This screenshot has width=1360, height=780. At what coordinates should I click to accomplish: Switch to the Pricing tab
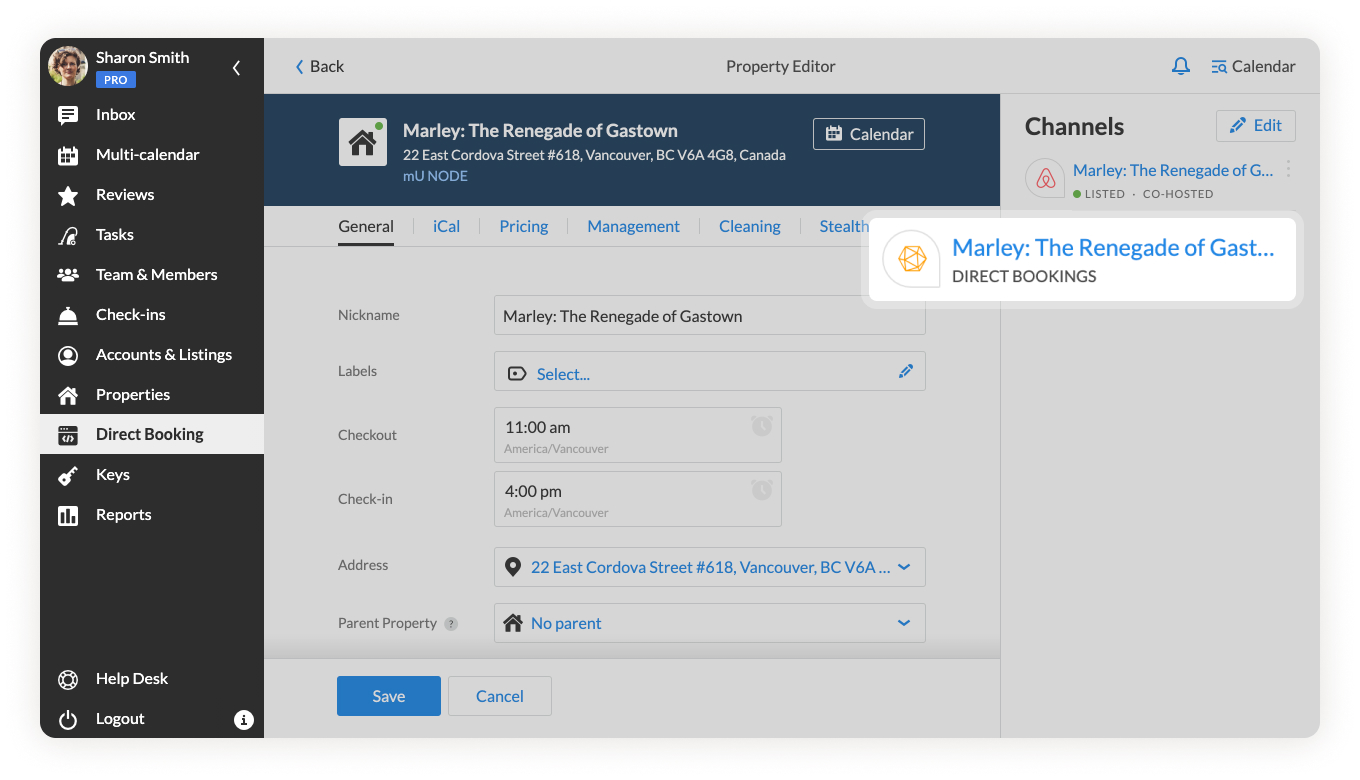[523, 226]
